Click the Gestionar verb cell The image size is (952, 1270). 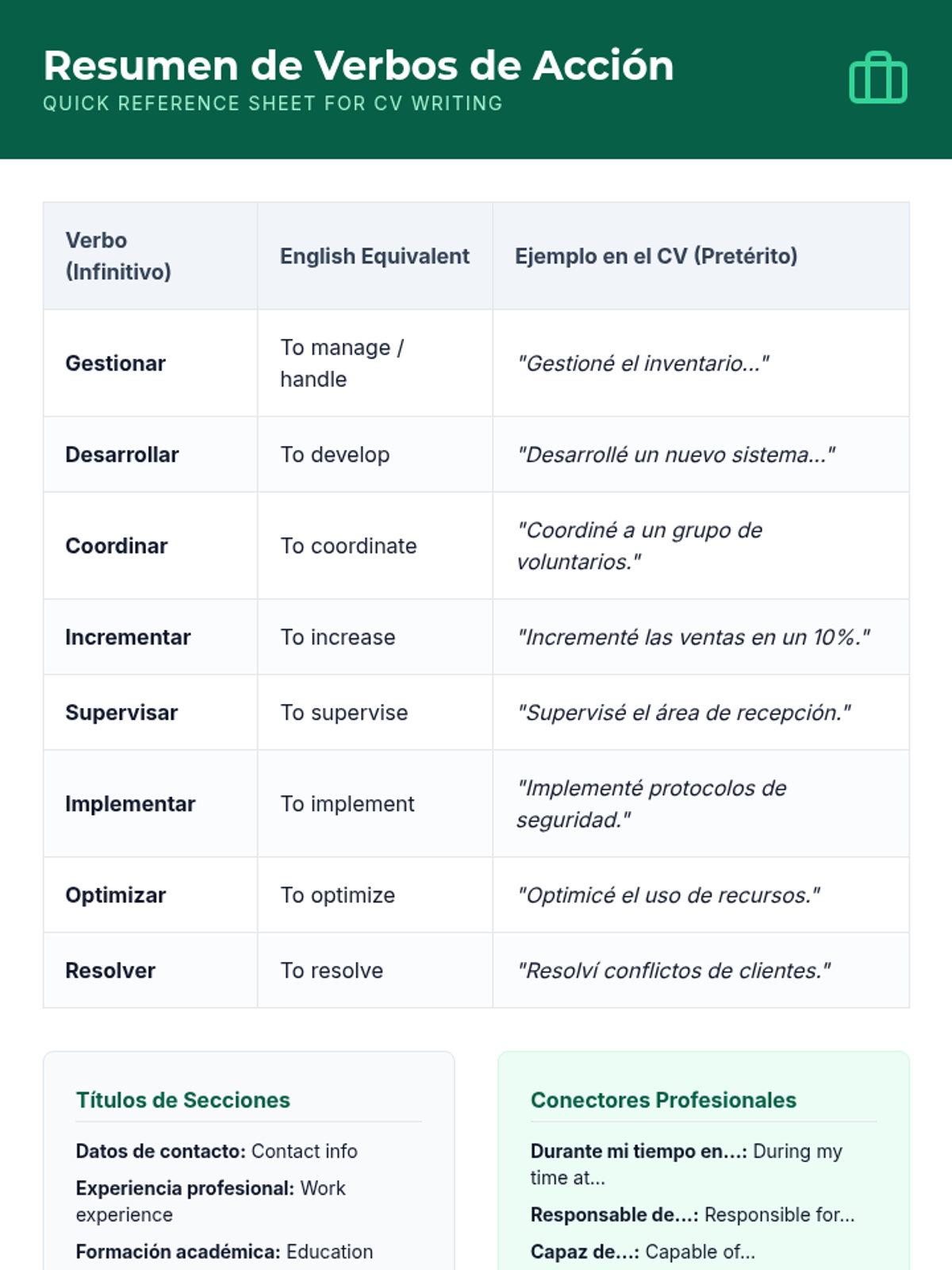pos(116,364)
